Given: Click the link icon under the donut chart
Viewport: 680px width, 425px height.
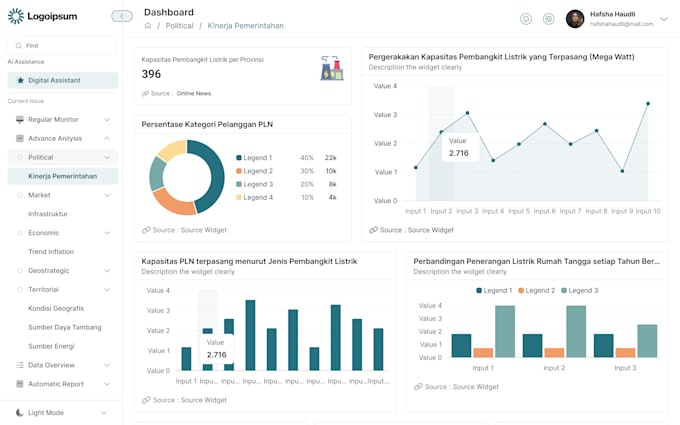Looking at the screenshot, I should point(146,230).
